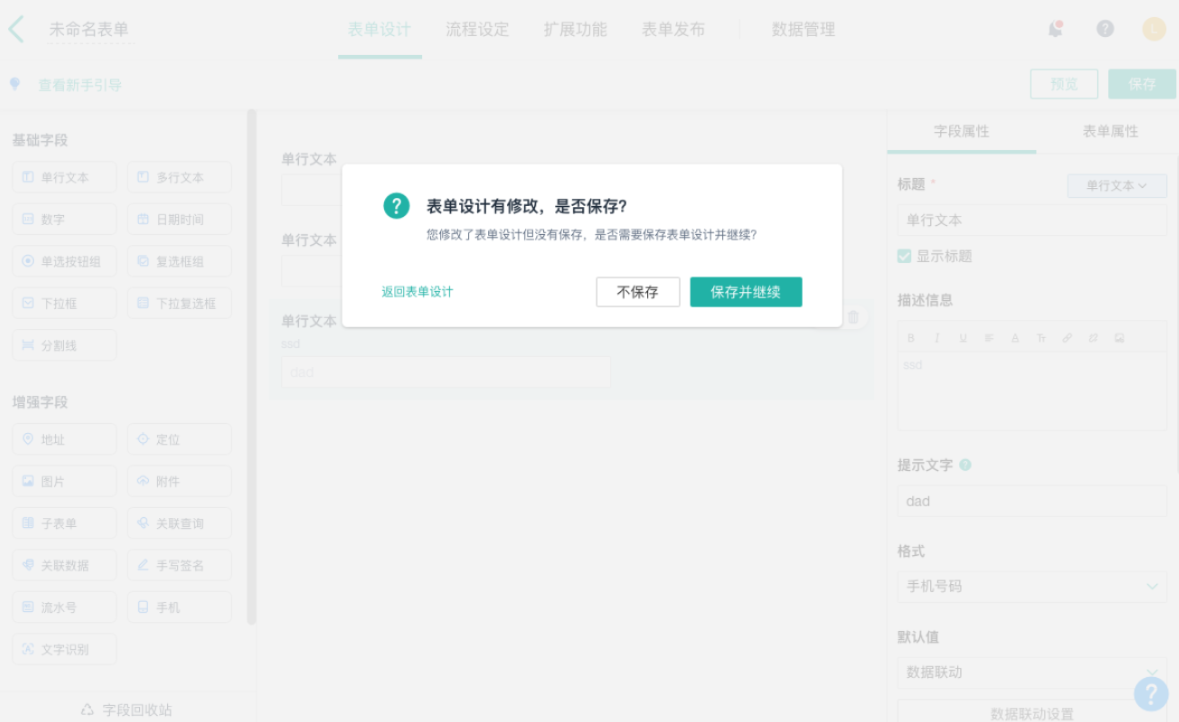Viewport: 1179px width, 722px height.
Task: Add the 文字识别 field
Action: (65, 649)
